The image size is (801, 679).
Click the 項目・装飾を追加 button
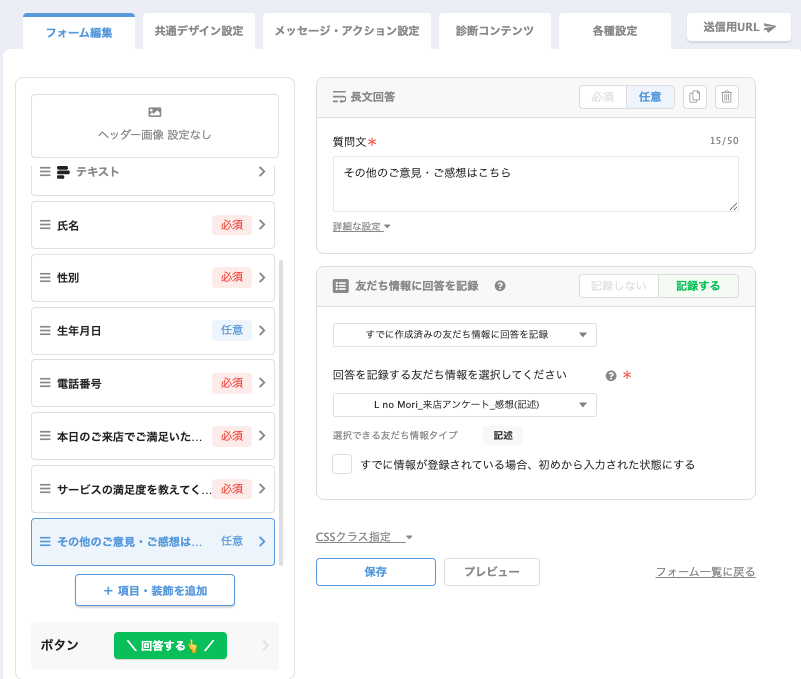[155, 590]
